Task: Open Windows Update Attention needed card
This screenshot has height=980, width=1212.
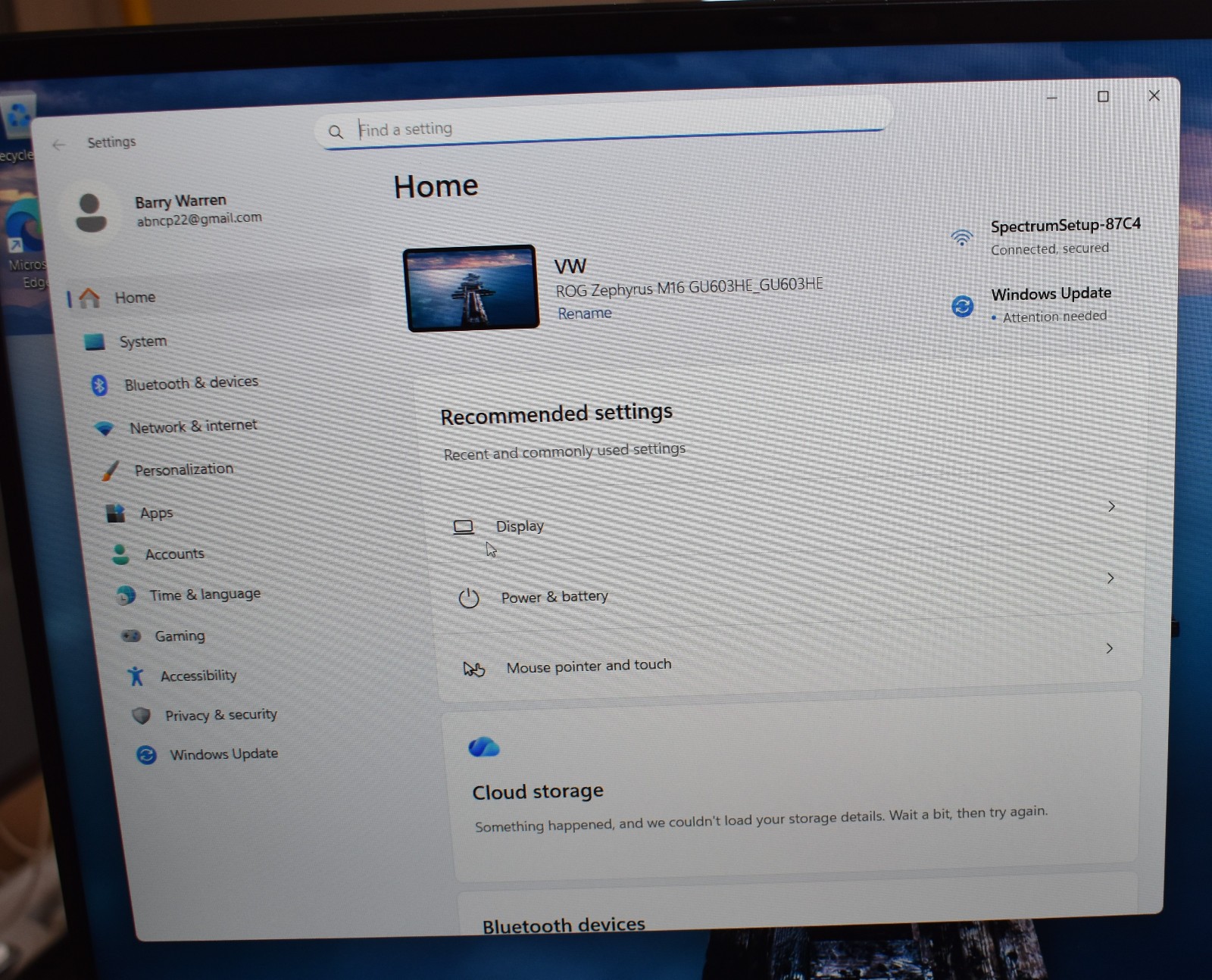Action: point(1032,304)
